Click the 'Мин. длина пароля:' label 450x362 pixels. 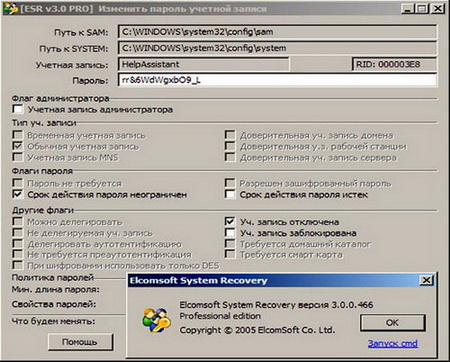[x=56, y=289]
